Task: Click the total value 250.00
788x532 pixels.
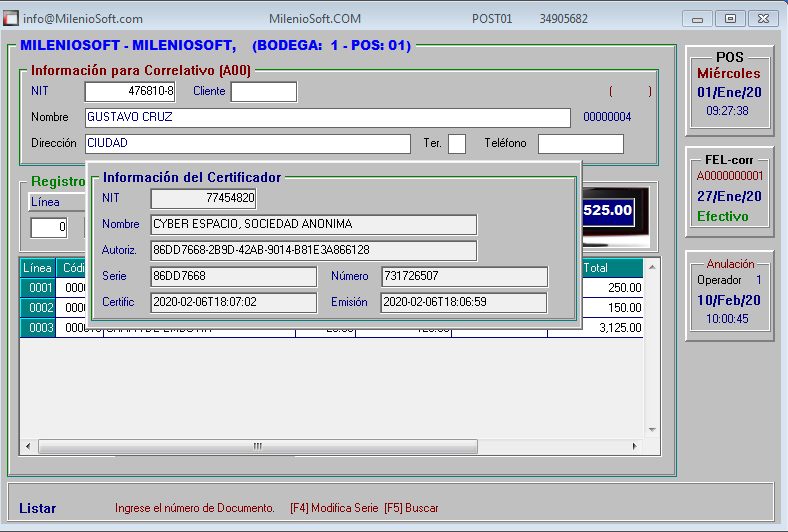Action: click(624, 288)
